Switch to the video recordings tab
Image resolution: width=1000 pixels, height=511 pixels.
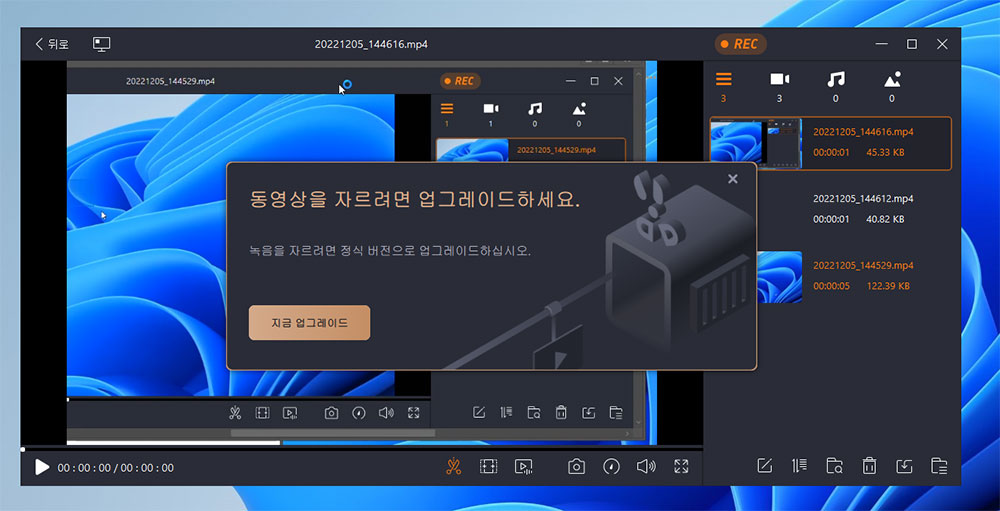(x=779, y=79)
